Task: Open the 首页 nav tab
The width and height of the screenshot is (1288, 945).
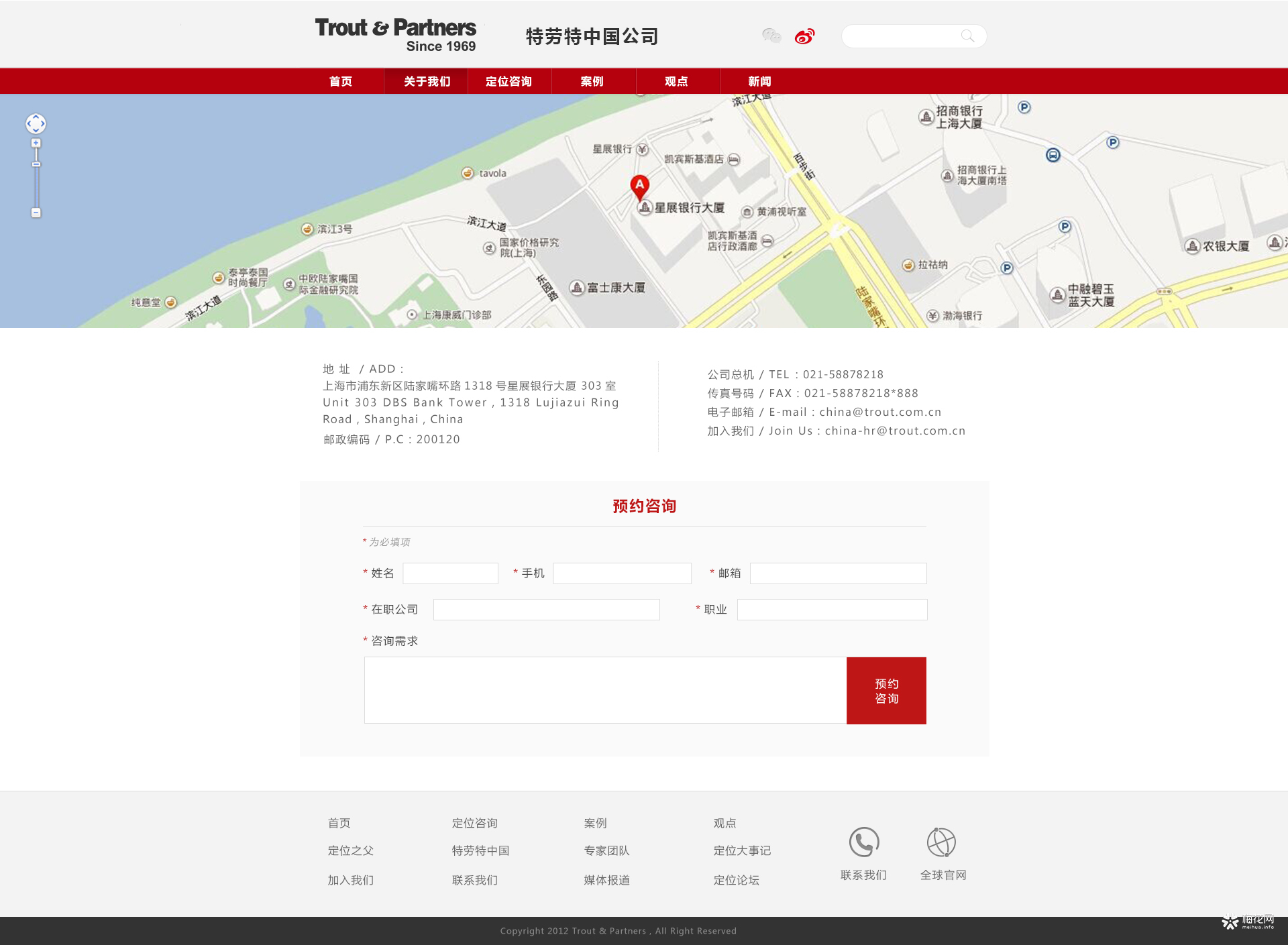Action: [341, 81]
